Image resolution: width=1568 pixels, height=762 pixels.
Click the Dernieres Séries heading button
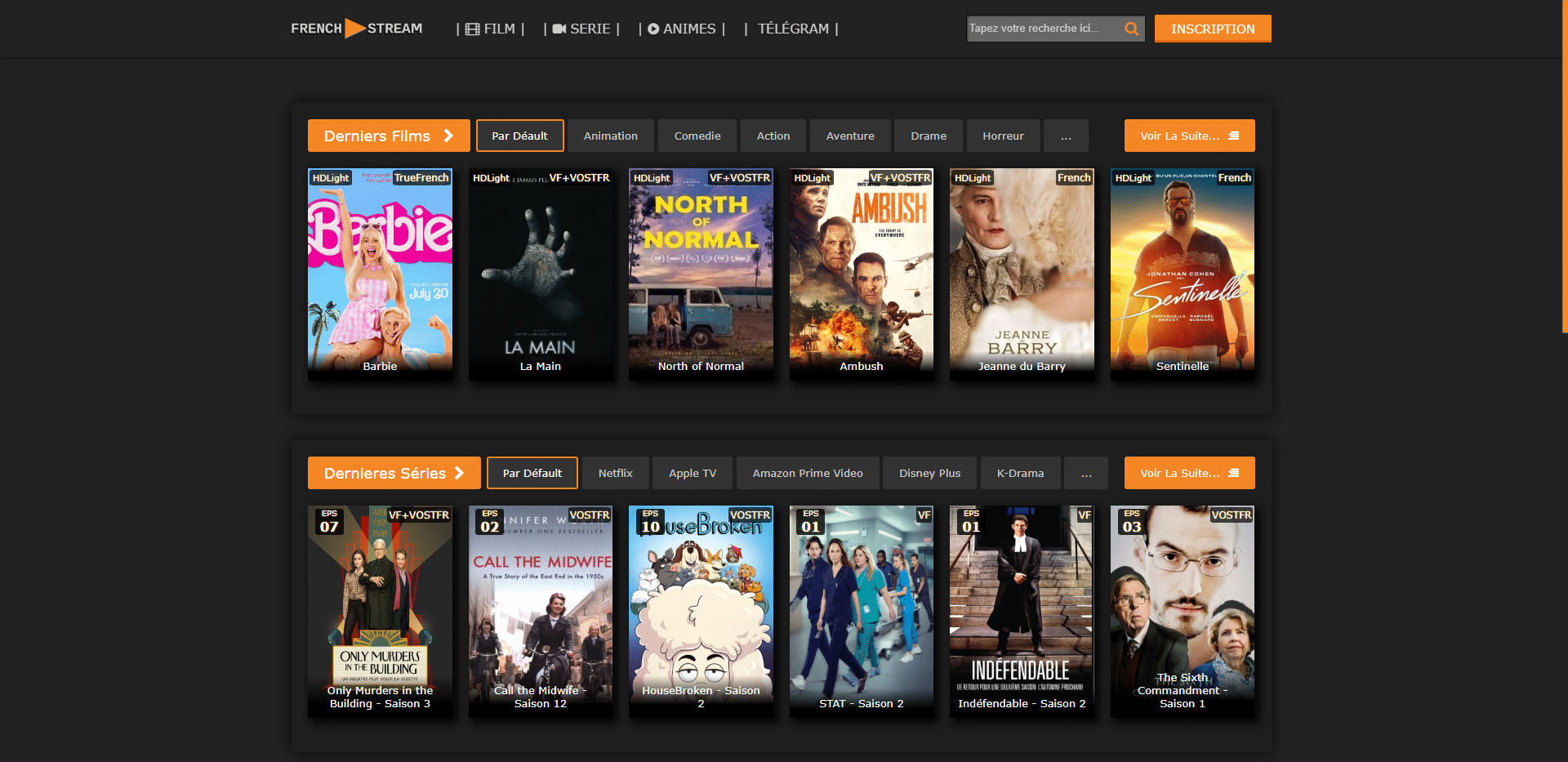(394, 473)
